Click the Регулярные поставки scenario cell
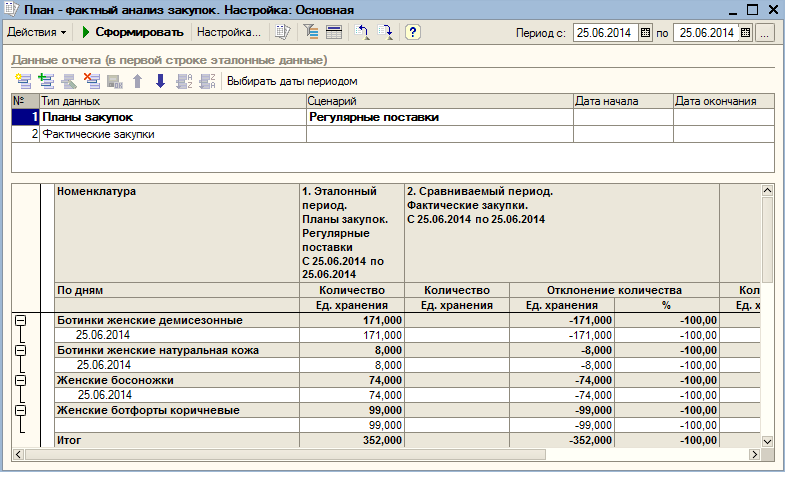 (x=440, y=117)
